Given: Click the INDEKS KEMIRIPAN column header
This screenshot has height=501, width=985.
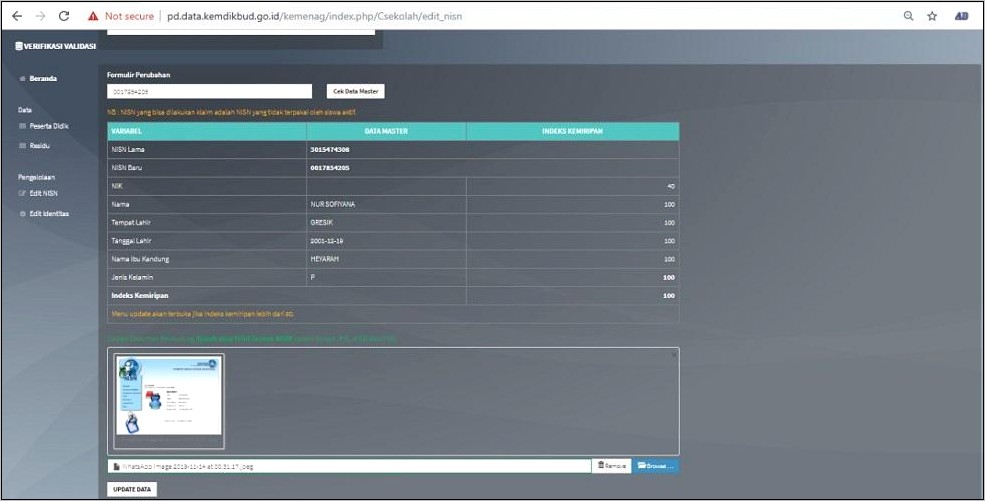Looking at the screenshot, I should coord(572,131).
